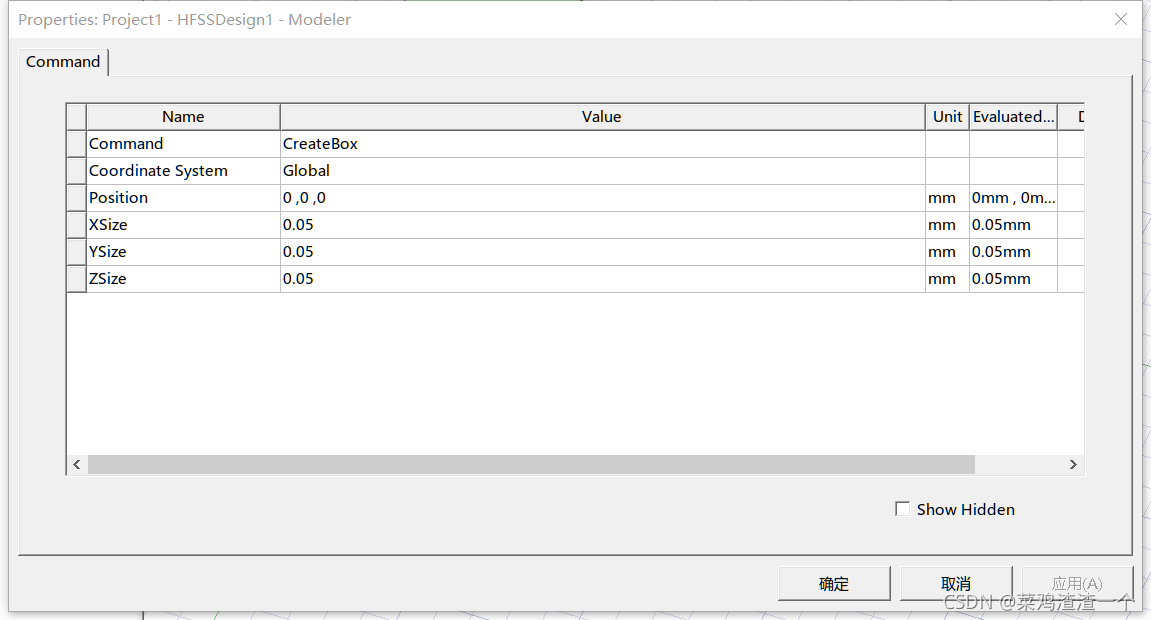Click the mm unit of ZSize row
The height and width of the screenshot is (620, 1151).
947,279
